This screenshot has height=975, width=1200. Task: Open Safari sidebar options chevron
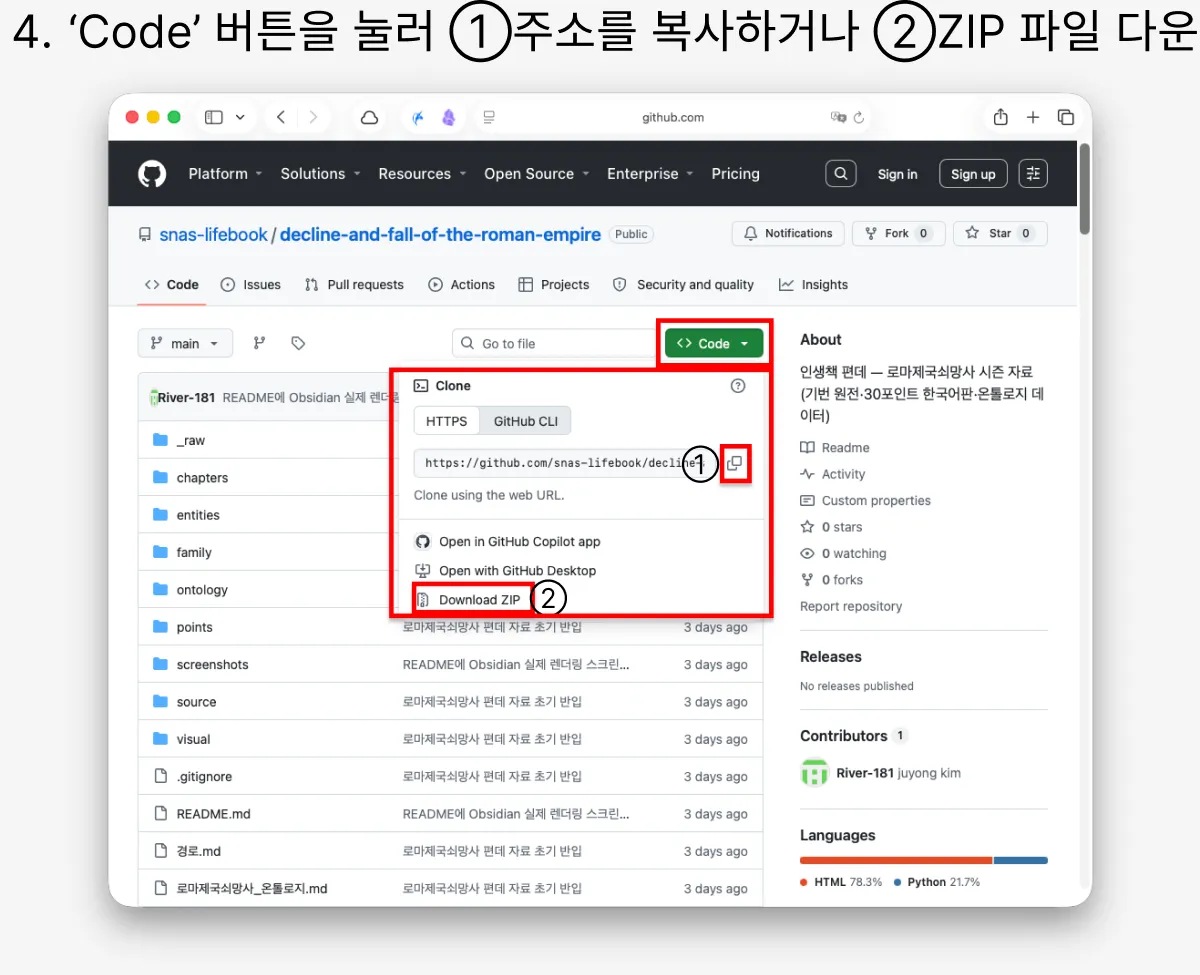[240, 117]
